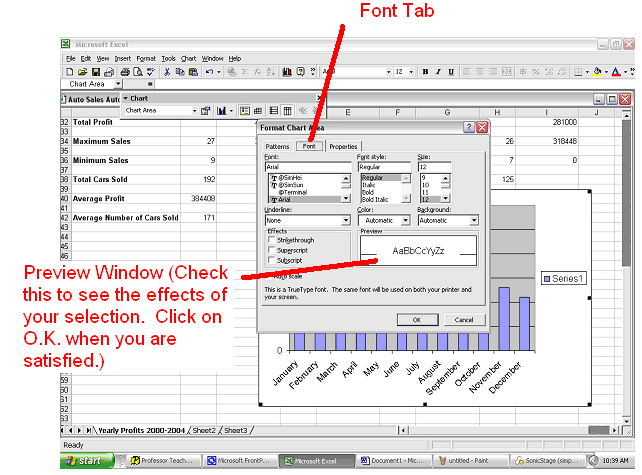Click the Undo arrow icon
The image size is (642, 475).
coord(209,72)
